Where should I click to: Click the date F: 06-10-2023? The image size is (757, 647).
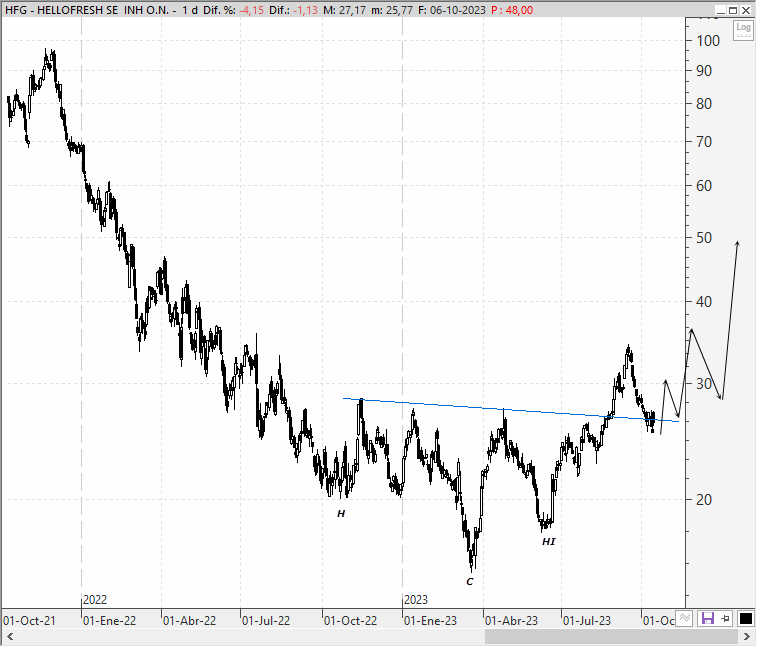(x=451, y=10)
